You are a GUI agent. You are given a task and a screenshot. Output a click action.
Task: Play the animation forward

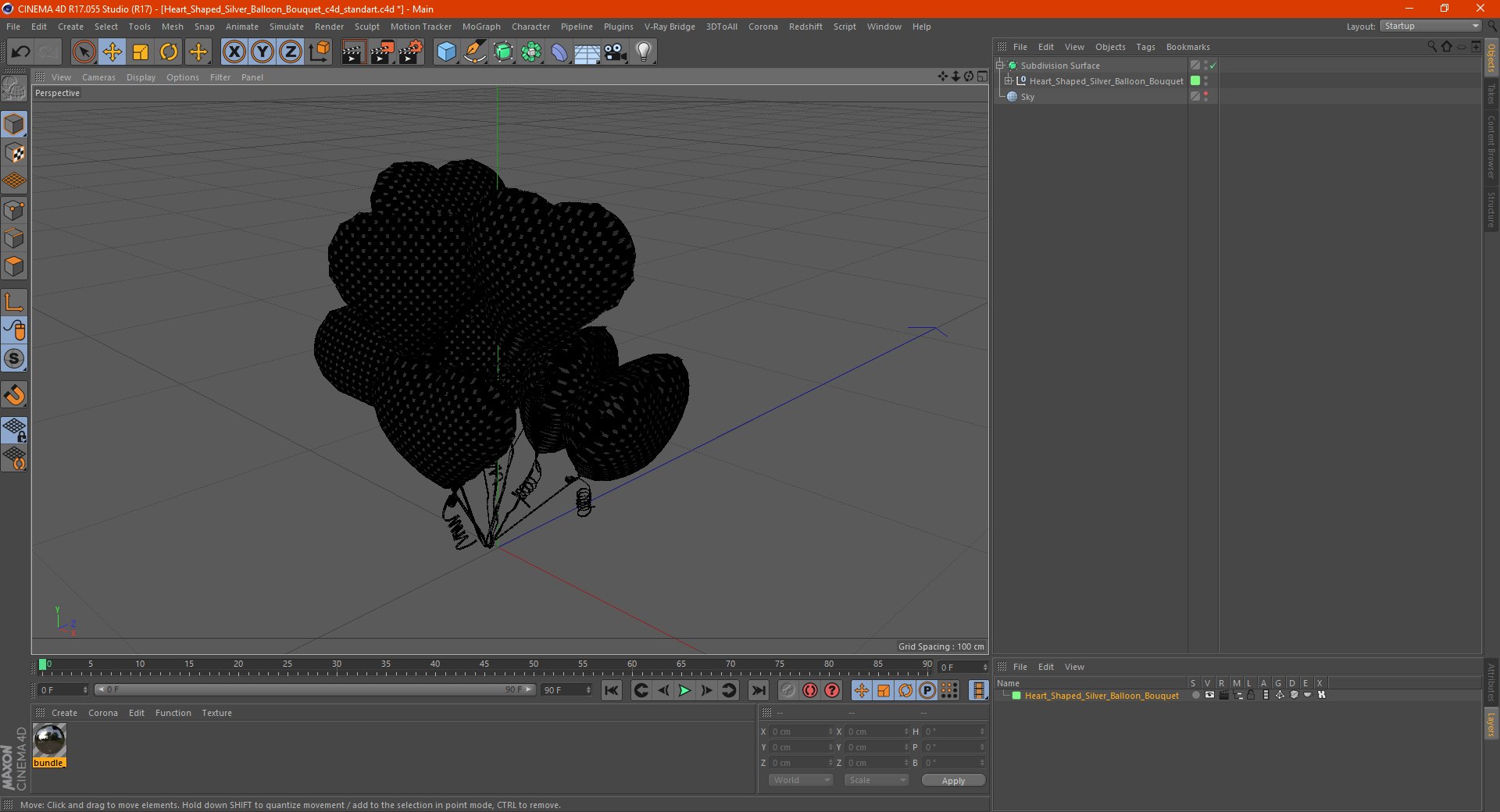click(684, 690)
